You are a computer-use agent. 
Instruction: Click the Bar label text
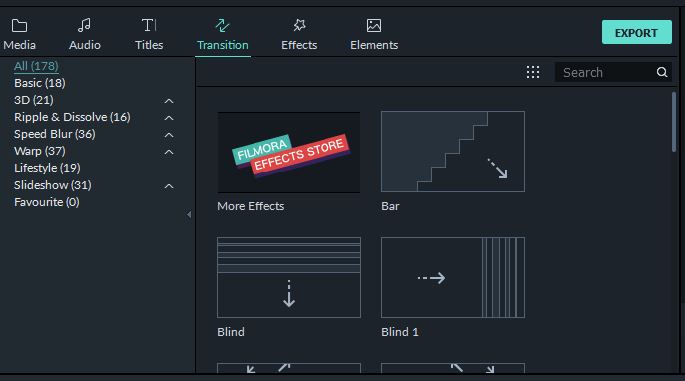click(x=390, y=206)
